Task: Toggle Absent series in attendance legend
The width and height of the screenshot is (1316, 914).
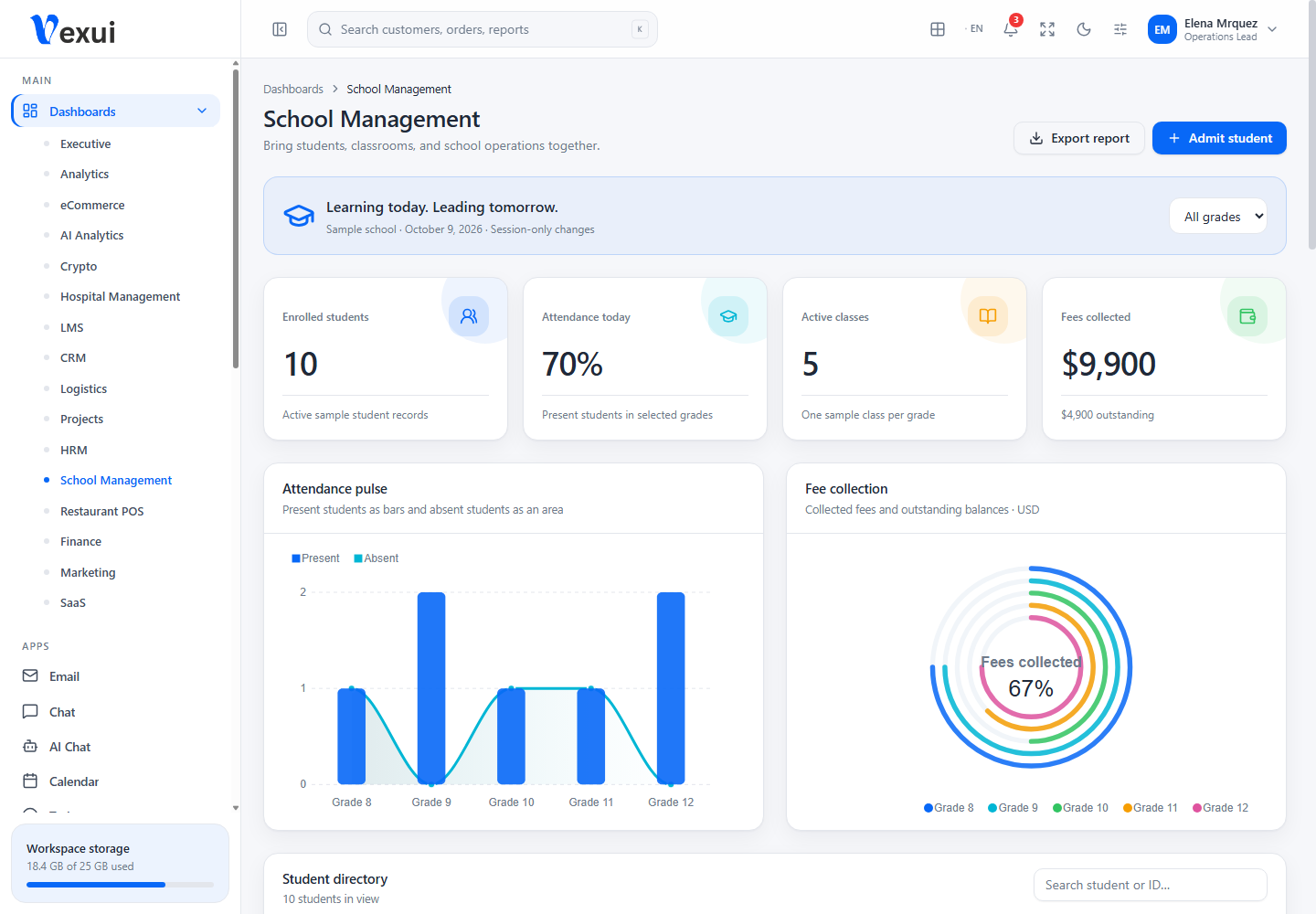Action: 377,558
